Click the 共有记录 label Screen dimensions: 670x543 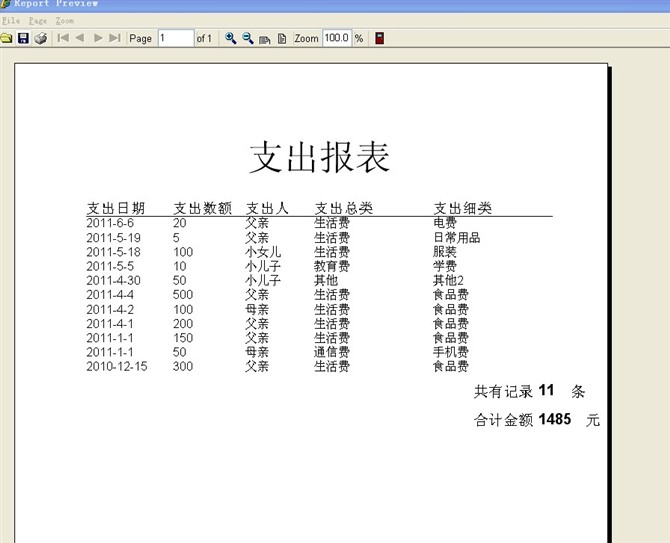tap(503, 391)
